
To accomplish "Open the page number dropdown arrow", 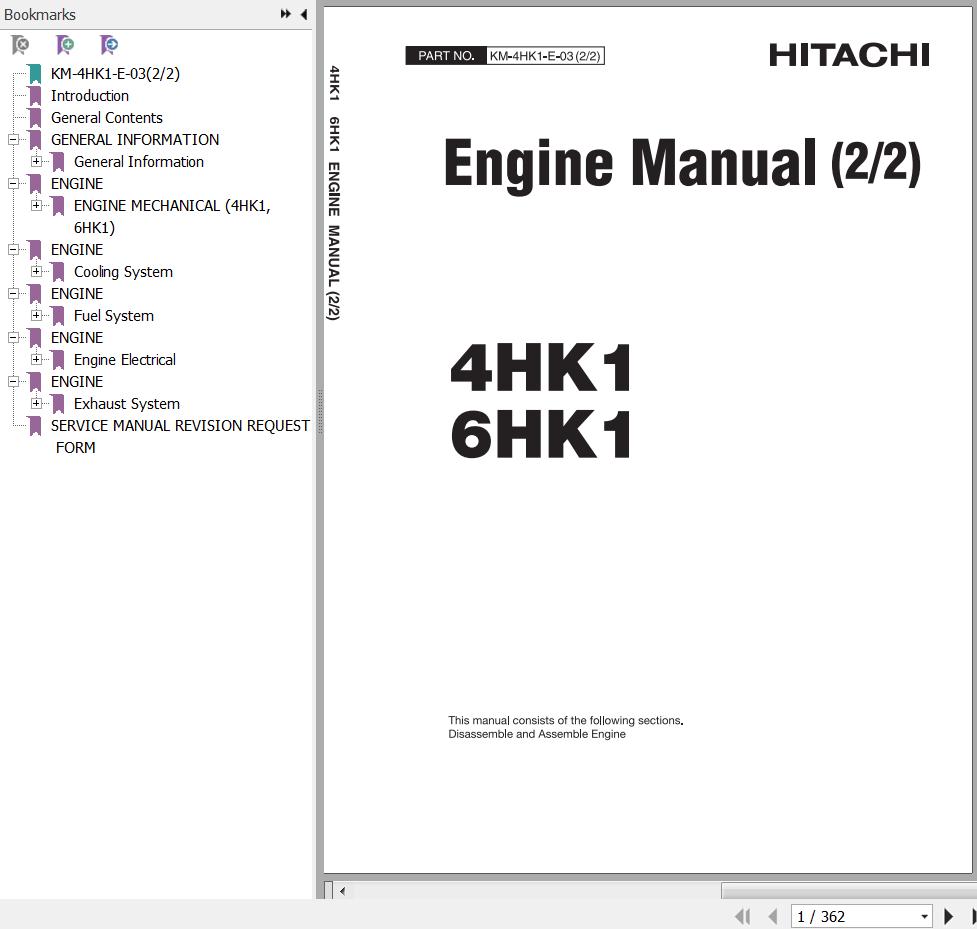I will 925,917.
